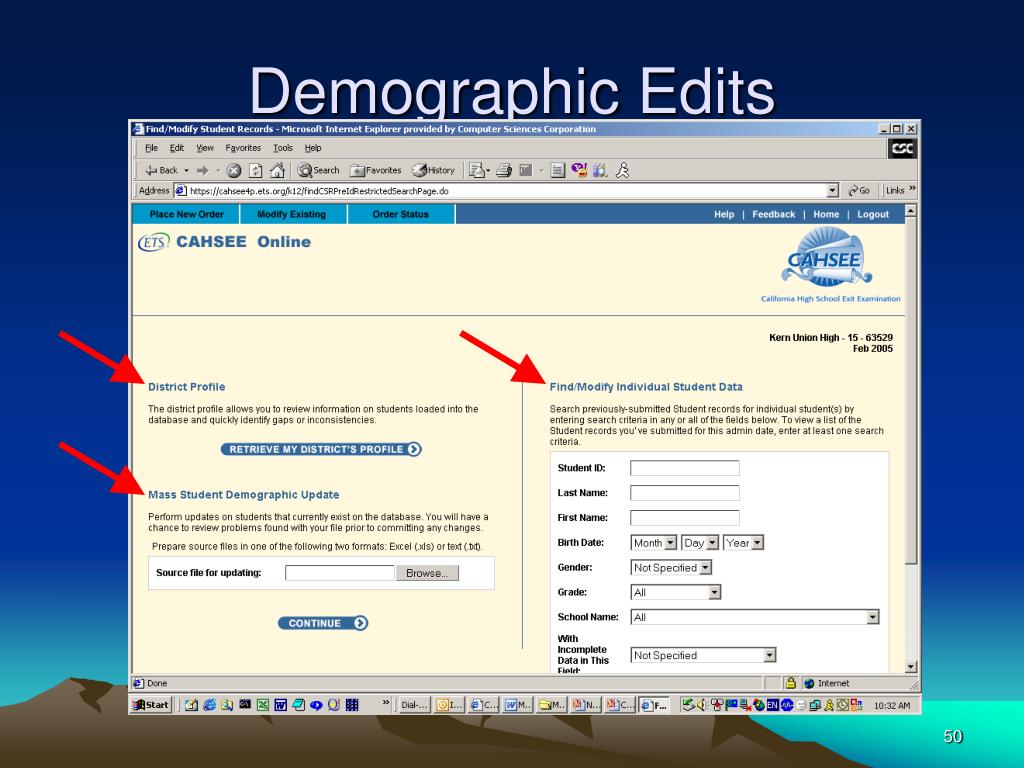Launch Word from the quick launch bar
Screen dimensions: 1024x768
[x=280, y=705]
